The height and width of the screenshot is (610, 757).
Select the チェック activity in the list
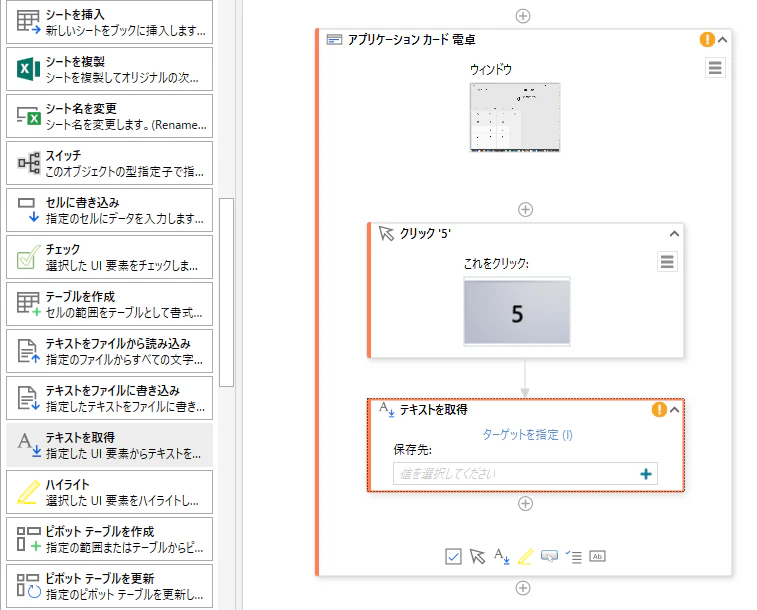tap(109, 257)
